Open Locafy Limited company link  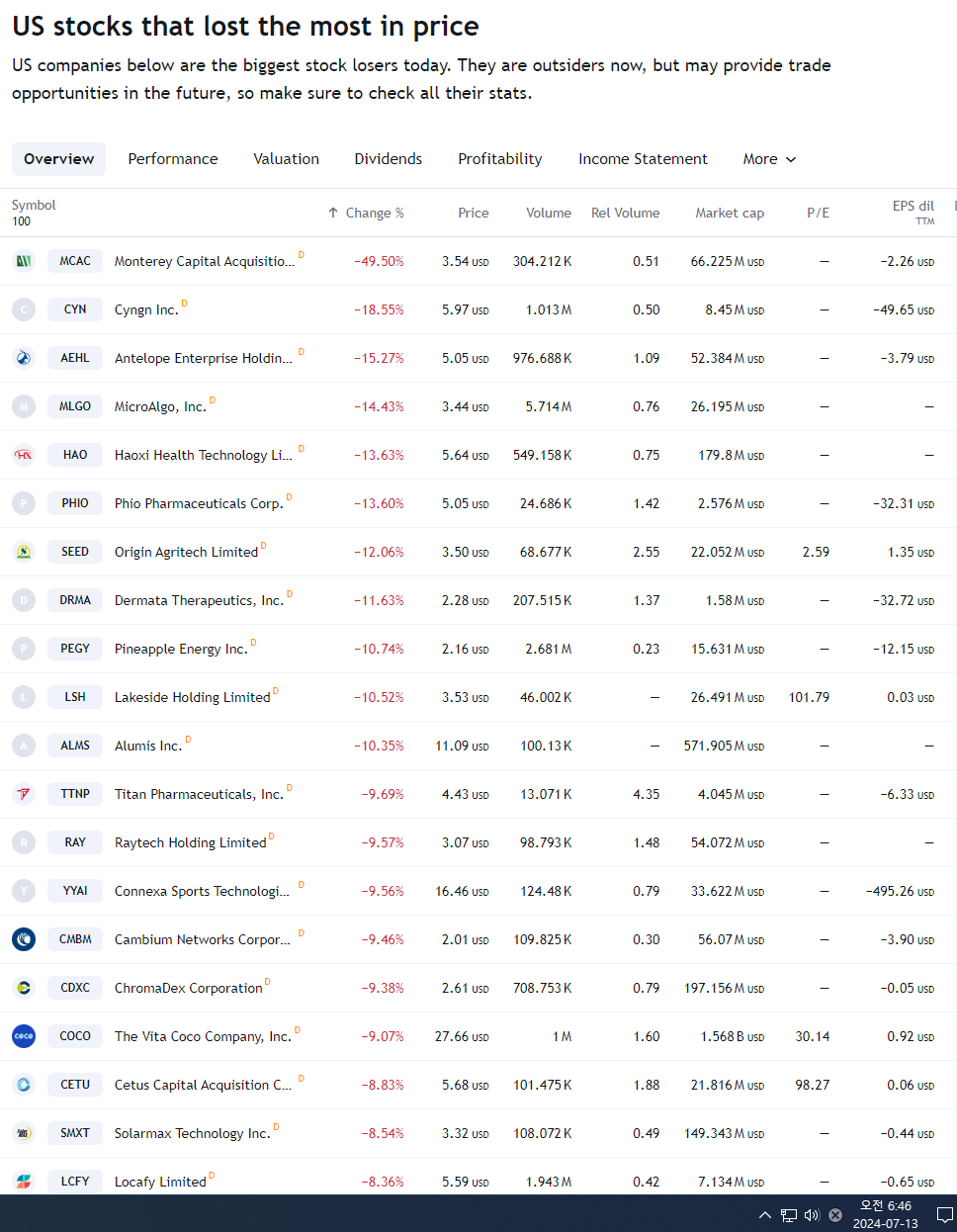click(x=160, y=1182)
